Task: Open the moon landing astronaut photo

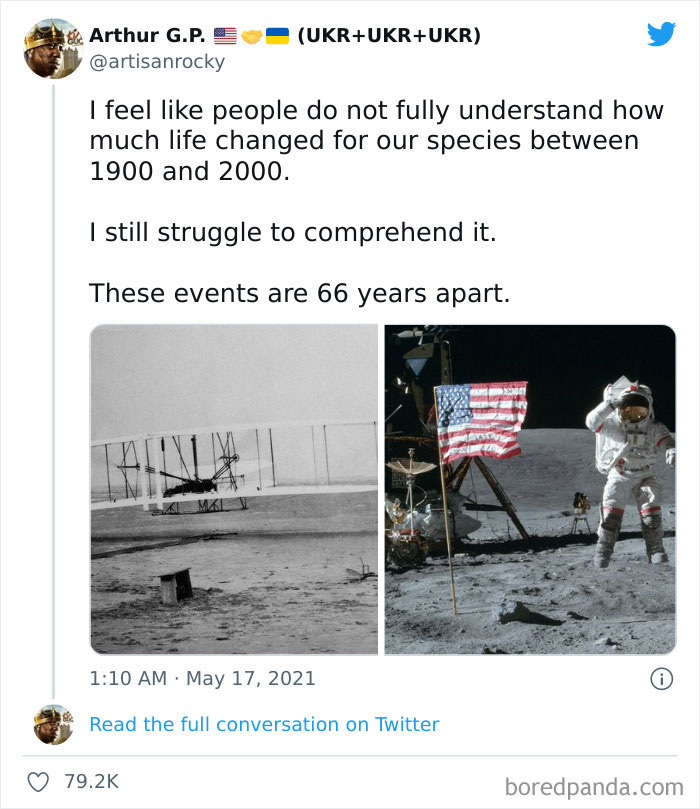Action: coord(530,489)
